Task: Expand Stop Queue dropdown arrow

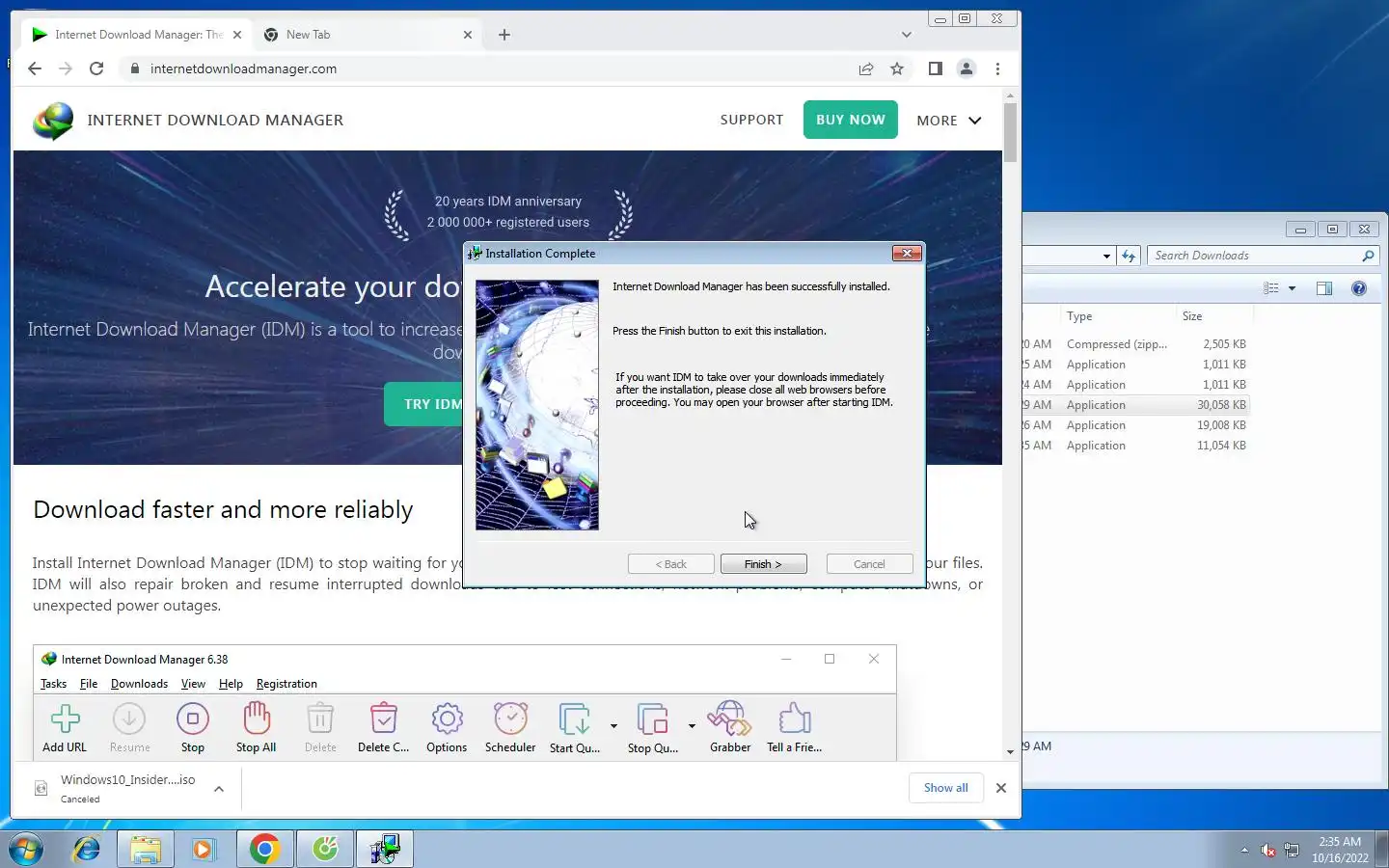Action: [692, 725]
